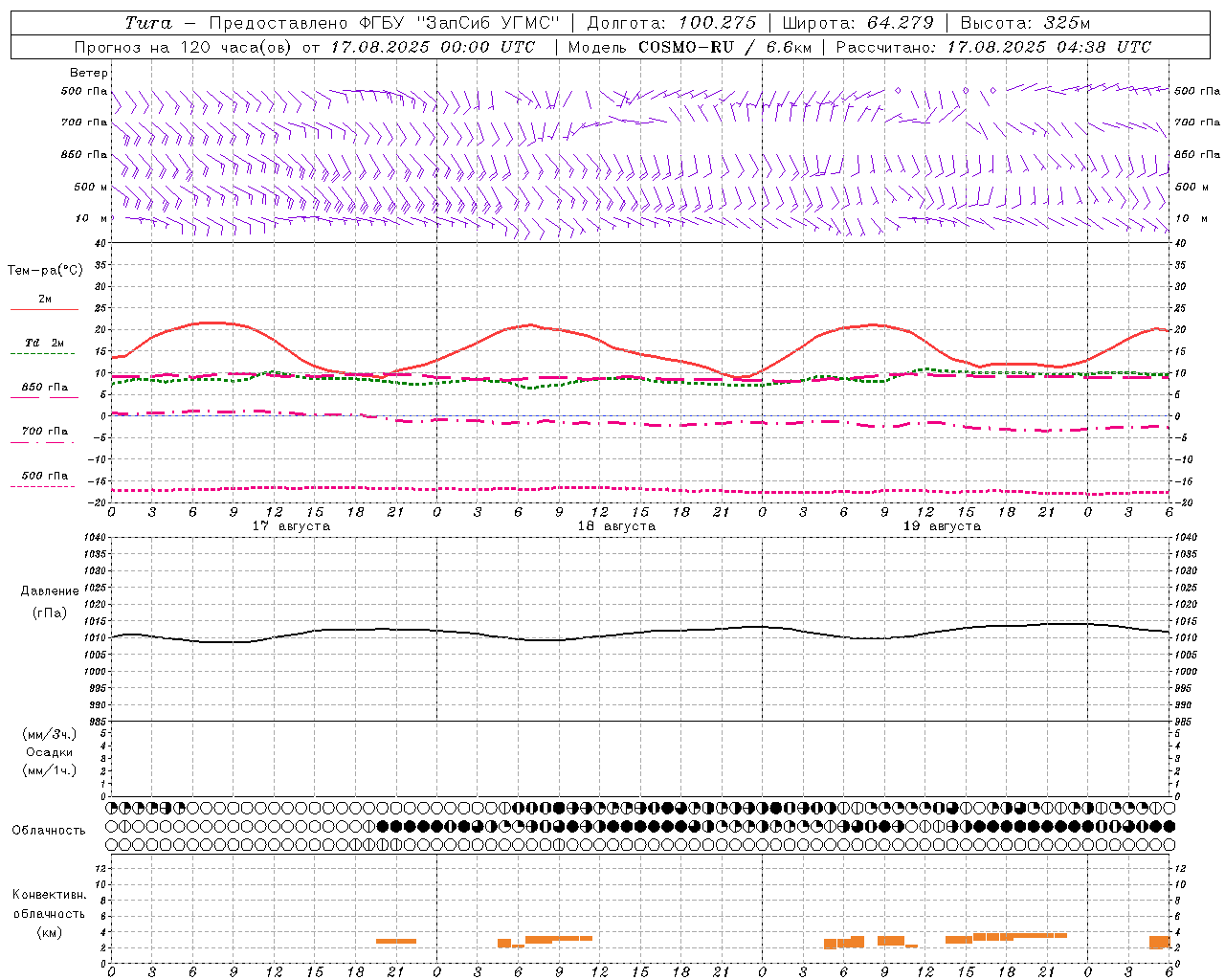
Task: Click the '(мм/3ч.)' precipitation unit label
Action: click(x=50, y=734)
